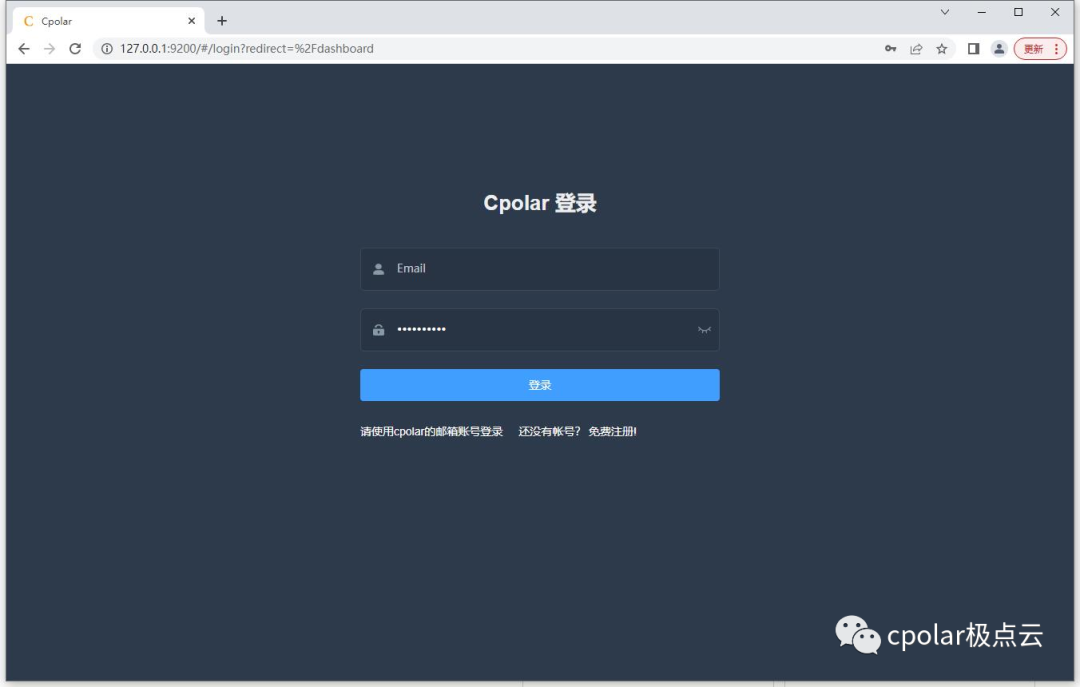Click the Cpolar 登录 heading text
This screenshot has height=687, width=1080.
(x=539, y=203)
